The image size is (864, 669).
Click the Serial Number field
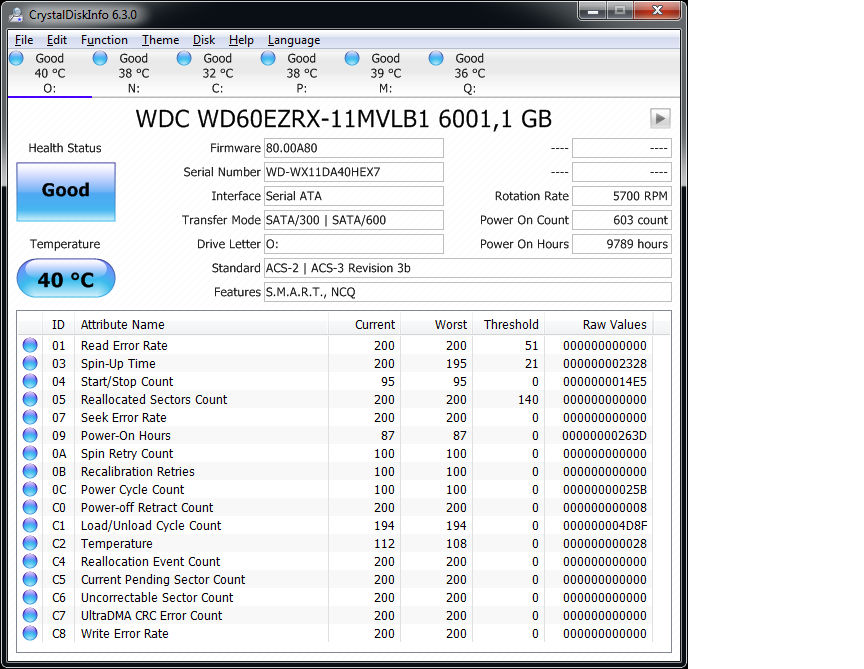pyautogui.click(x=353, y=172)
